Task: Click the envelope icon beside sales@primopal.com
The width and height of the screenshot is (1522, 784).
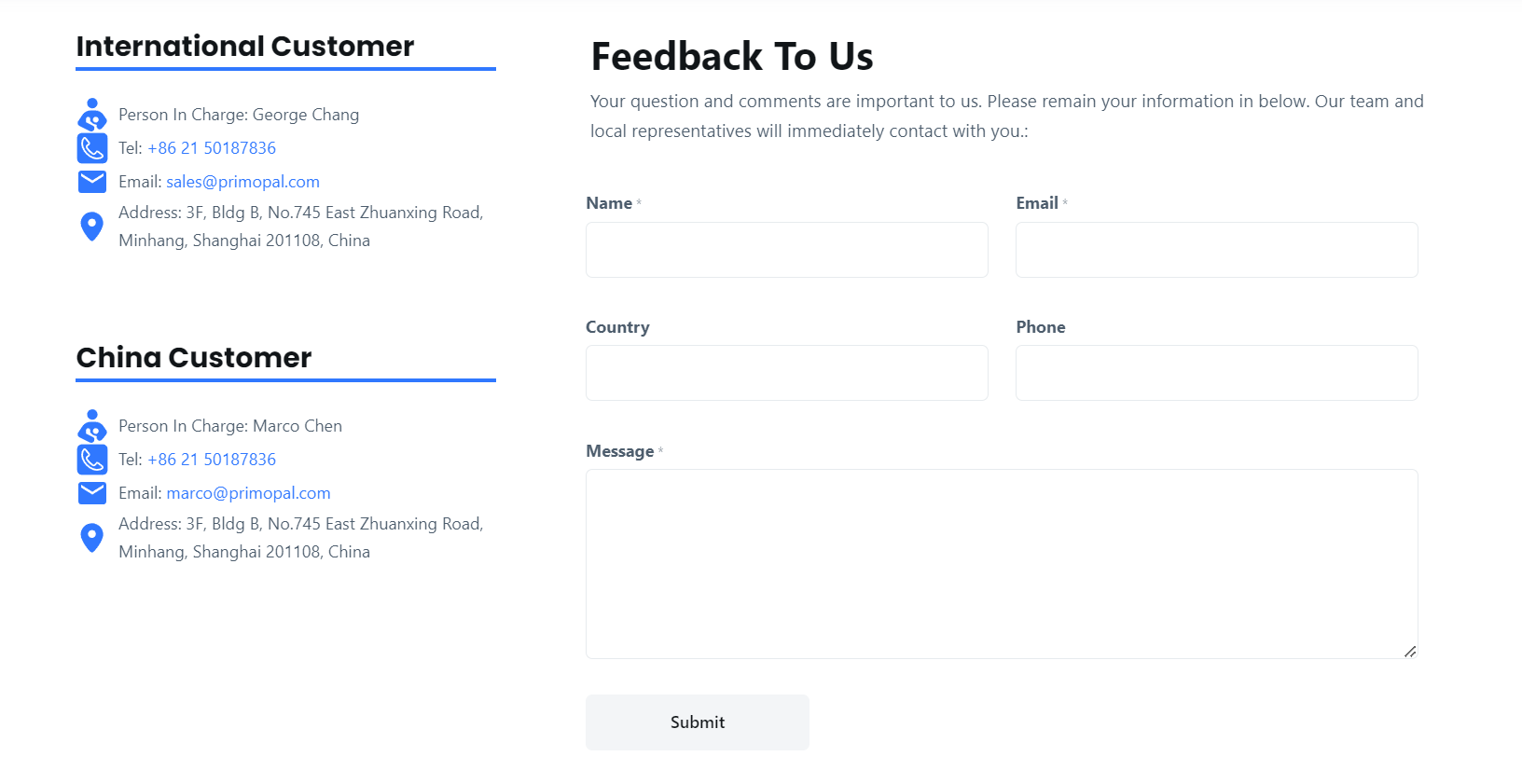Action: [92, 182]
